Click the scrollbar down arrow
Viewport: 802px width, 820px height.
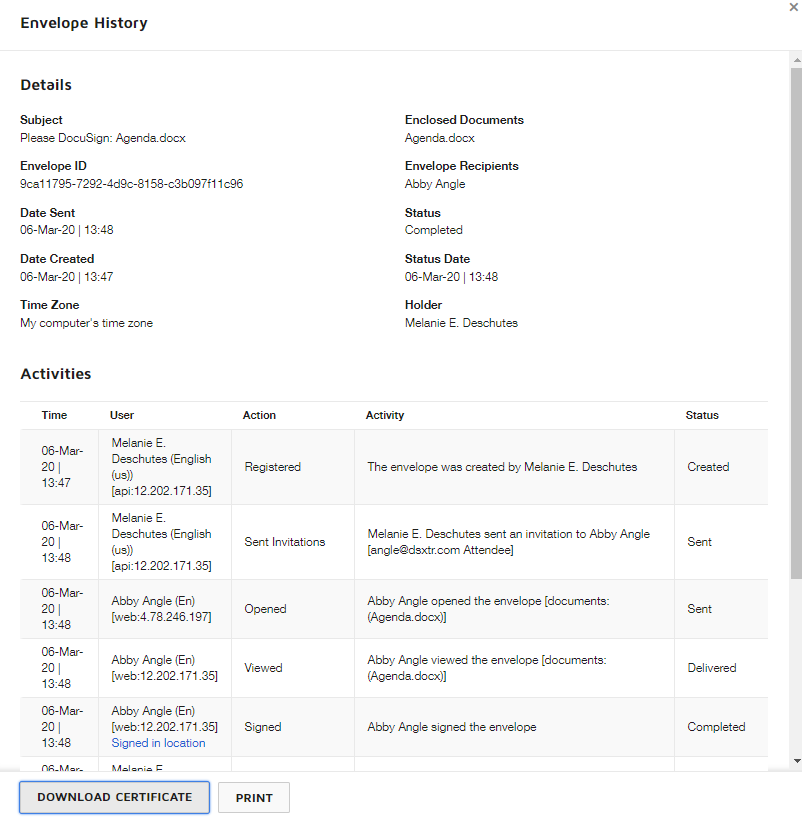coord(796,761)
